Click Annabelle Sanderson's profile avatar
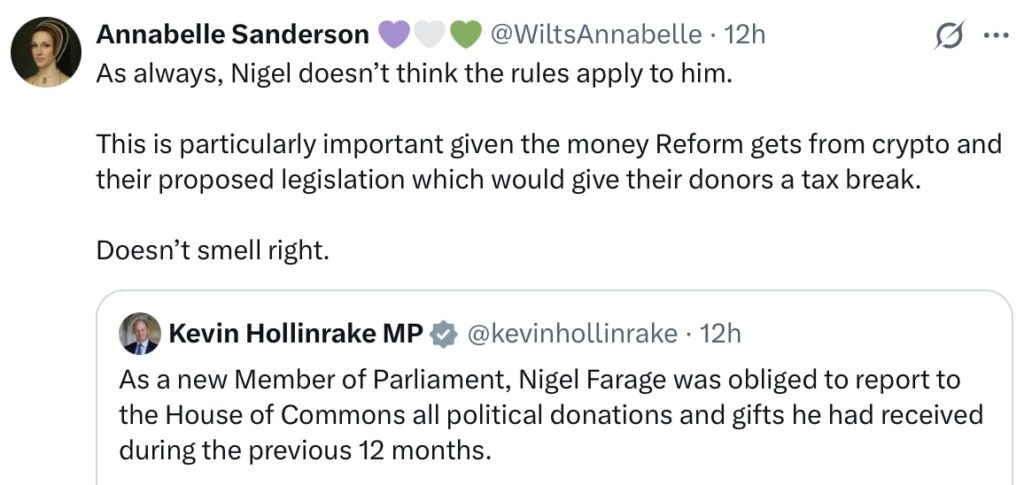Viewport: 1024px width, 485px height. pyautogui.click(x=45, y=53)
